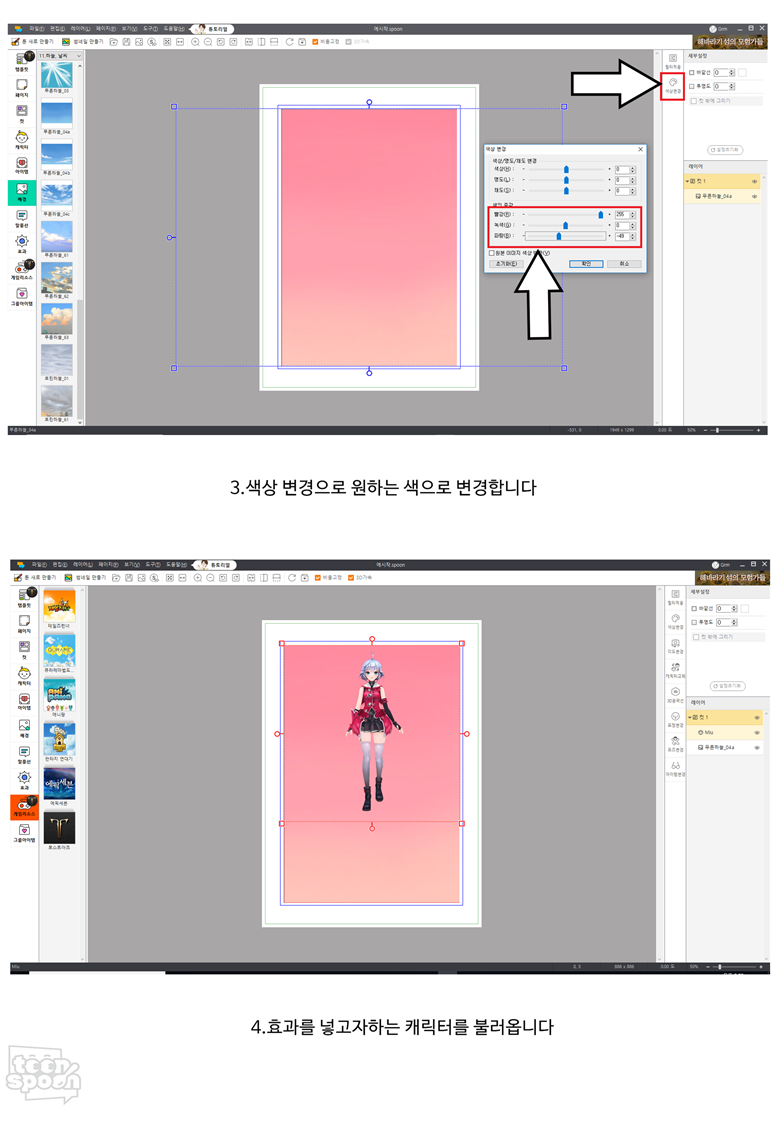This screenshot has height=1130, width=780.
Task: Select 푸른하늘_04b sky thumbnail in step 3
Action: (x=57, y=155)
